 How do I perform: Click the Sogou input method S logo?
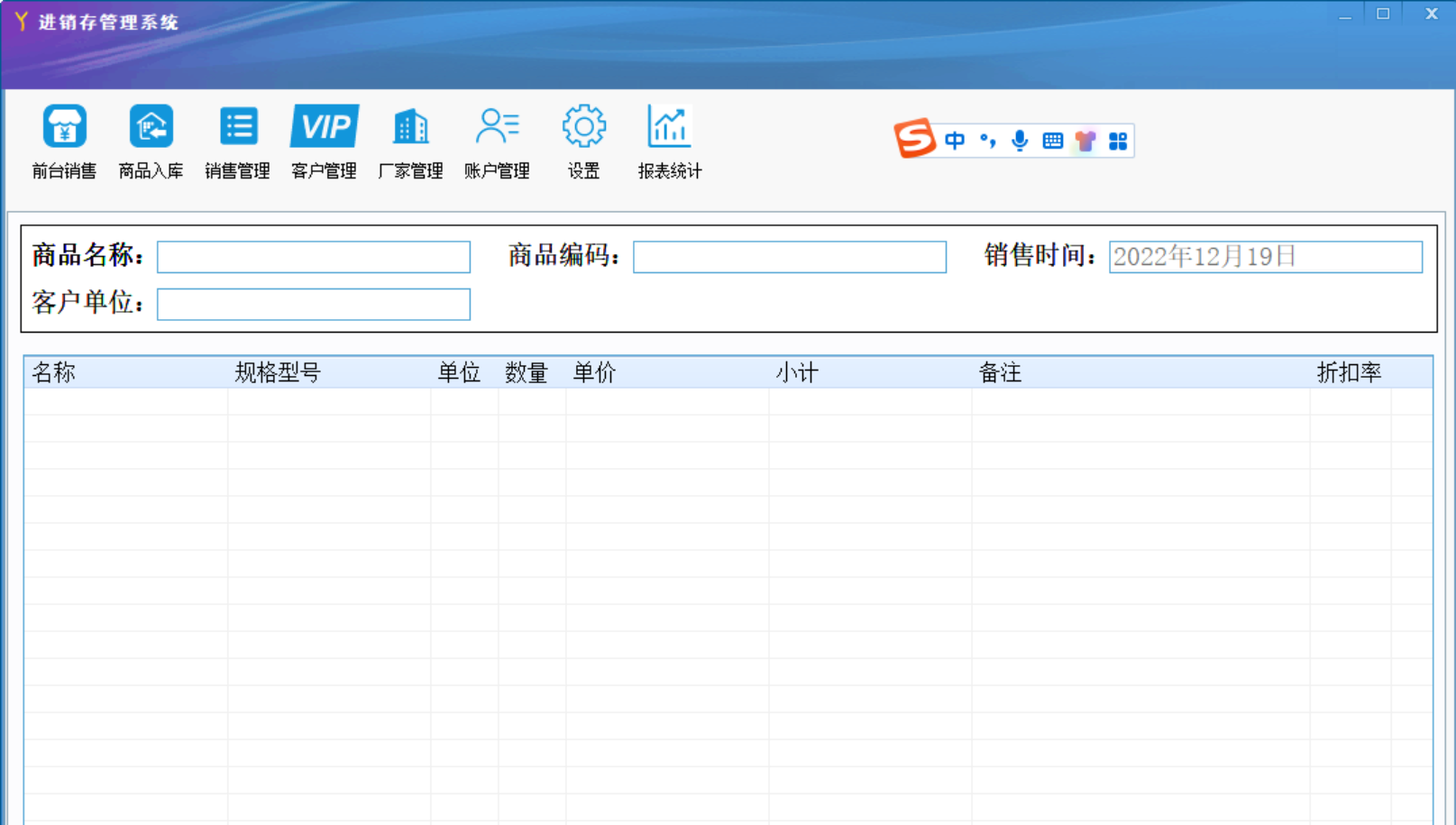coord(914,139)
